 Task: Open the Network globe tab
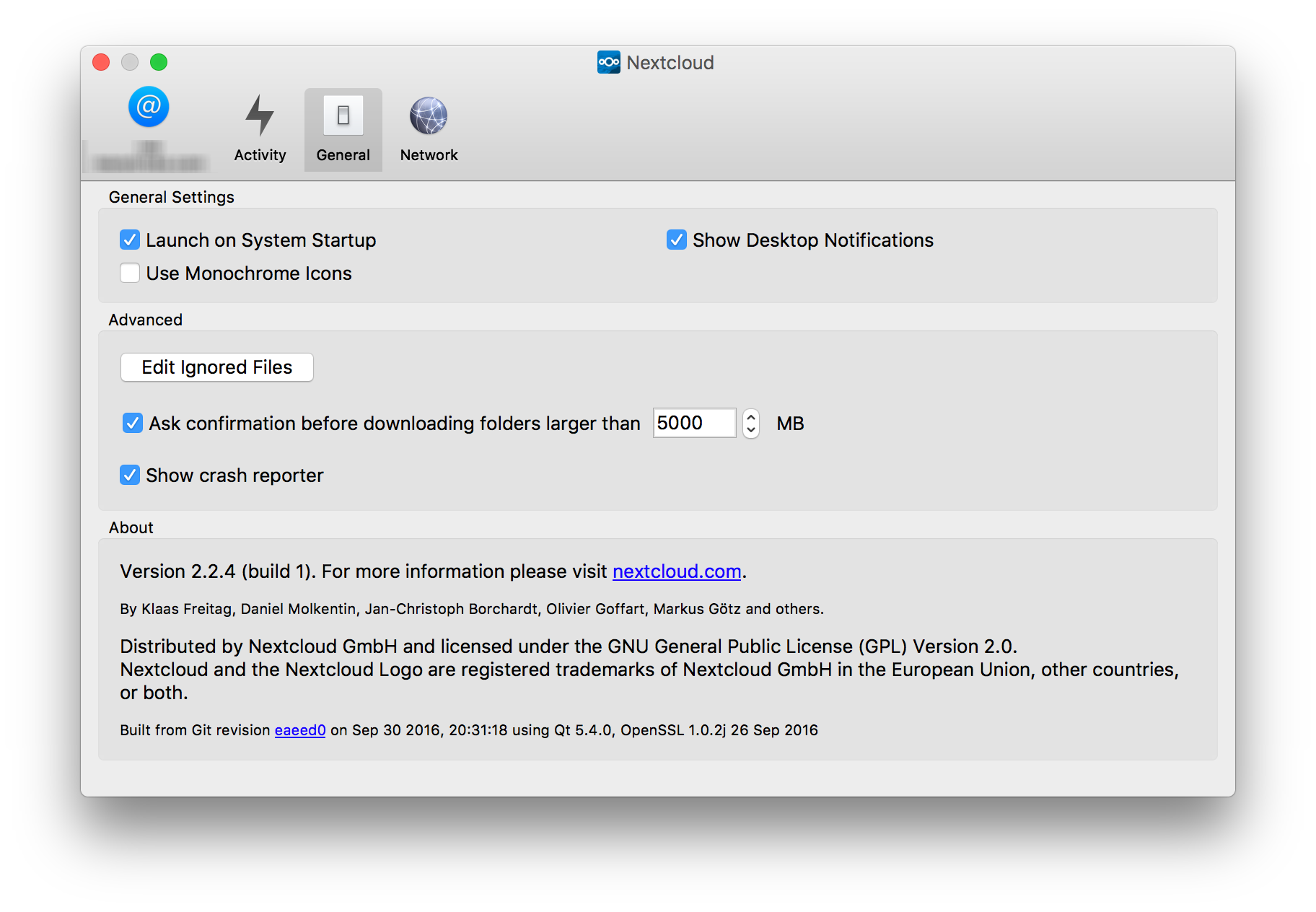pos(429,115)
